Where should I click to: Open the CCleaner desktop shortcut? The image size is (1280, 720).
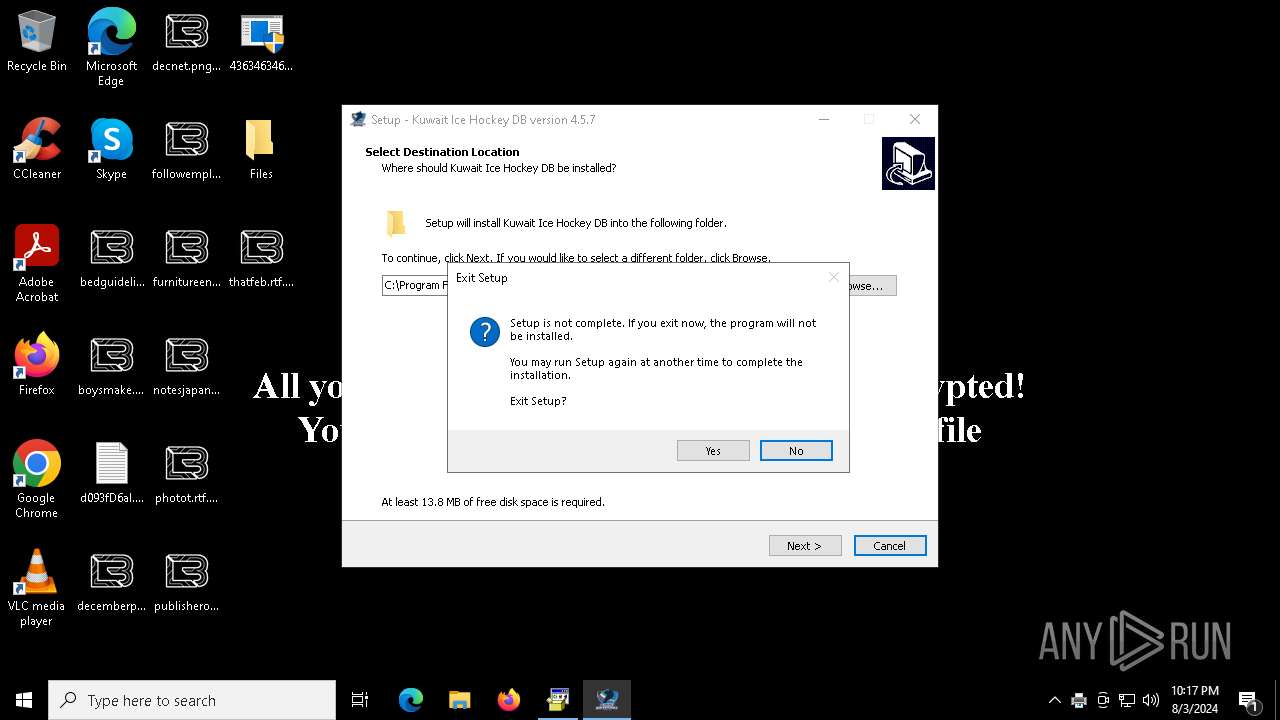(x=37, y=150)
